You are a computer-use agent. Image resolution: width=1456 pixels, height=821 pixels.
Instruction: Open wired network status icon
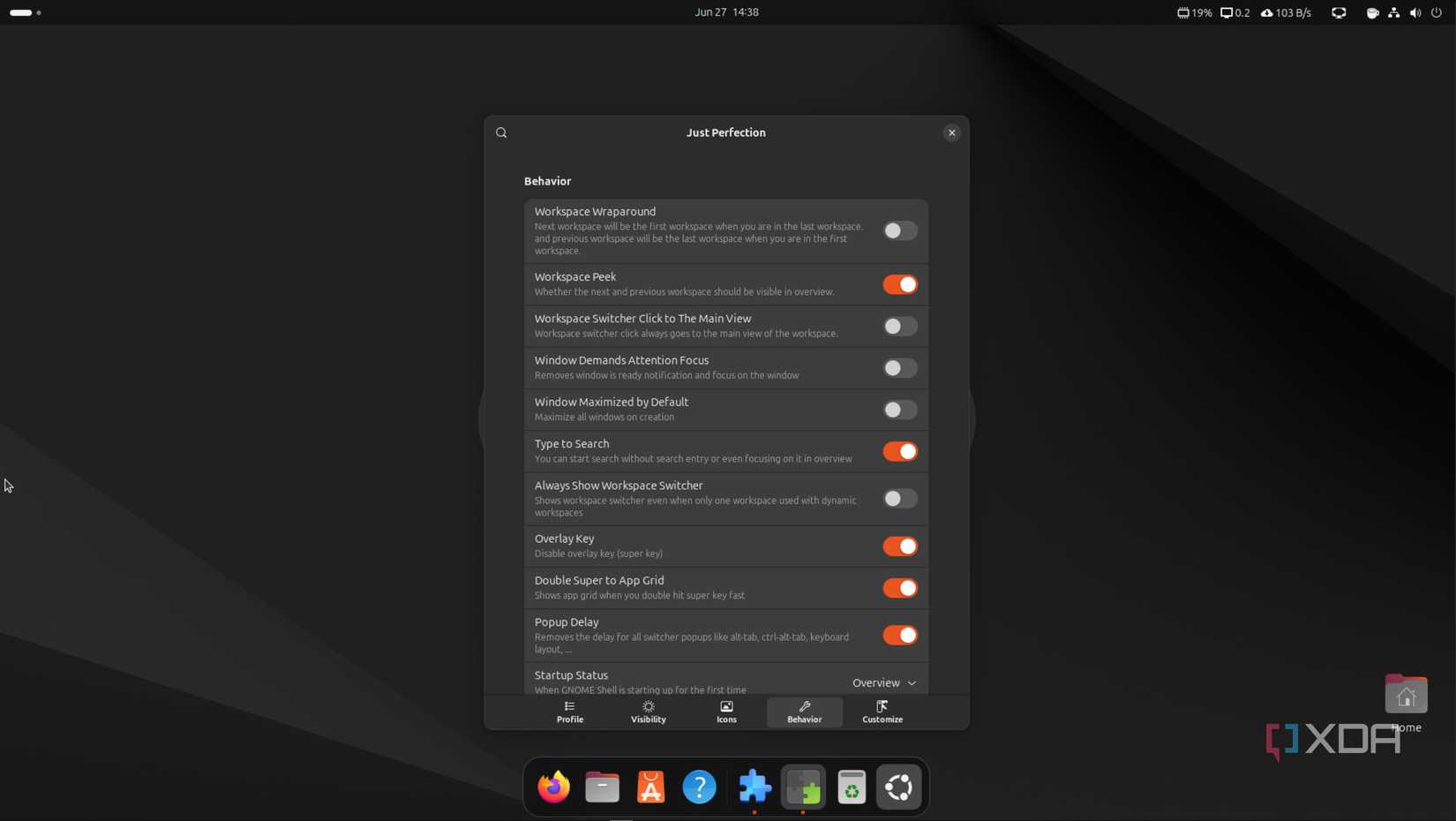1393,12
